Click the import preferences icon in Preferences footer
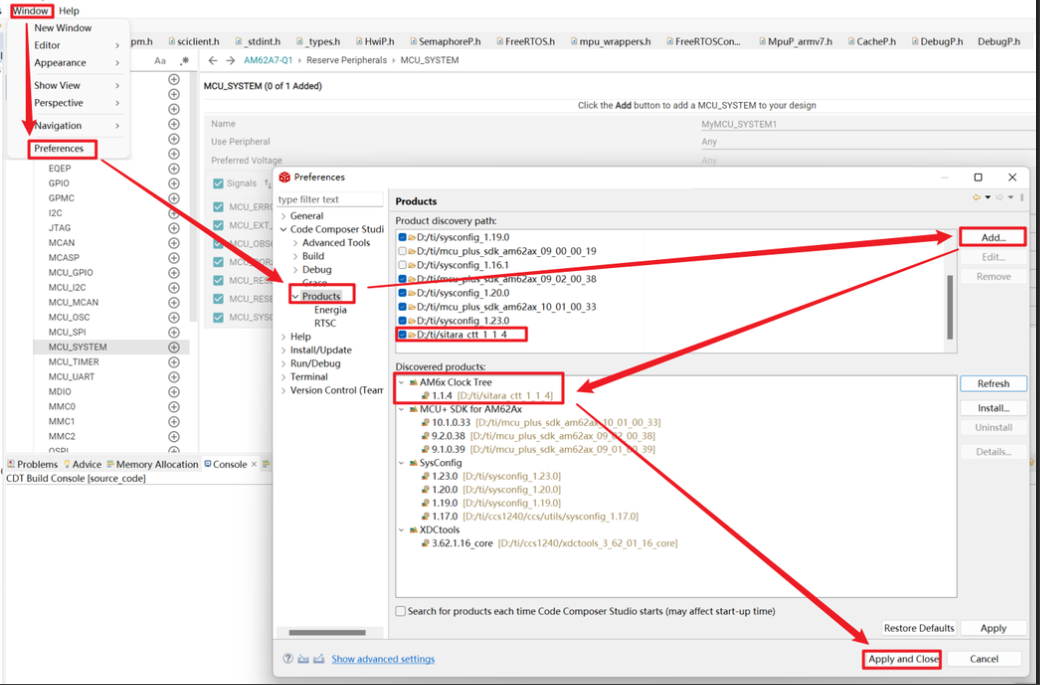Viewport: 1040px width, 685px height. [x=303, y=658]
